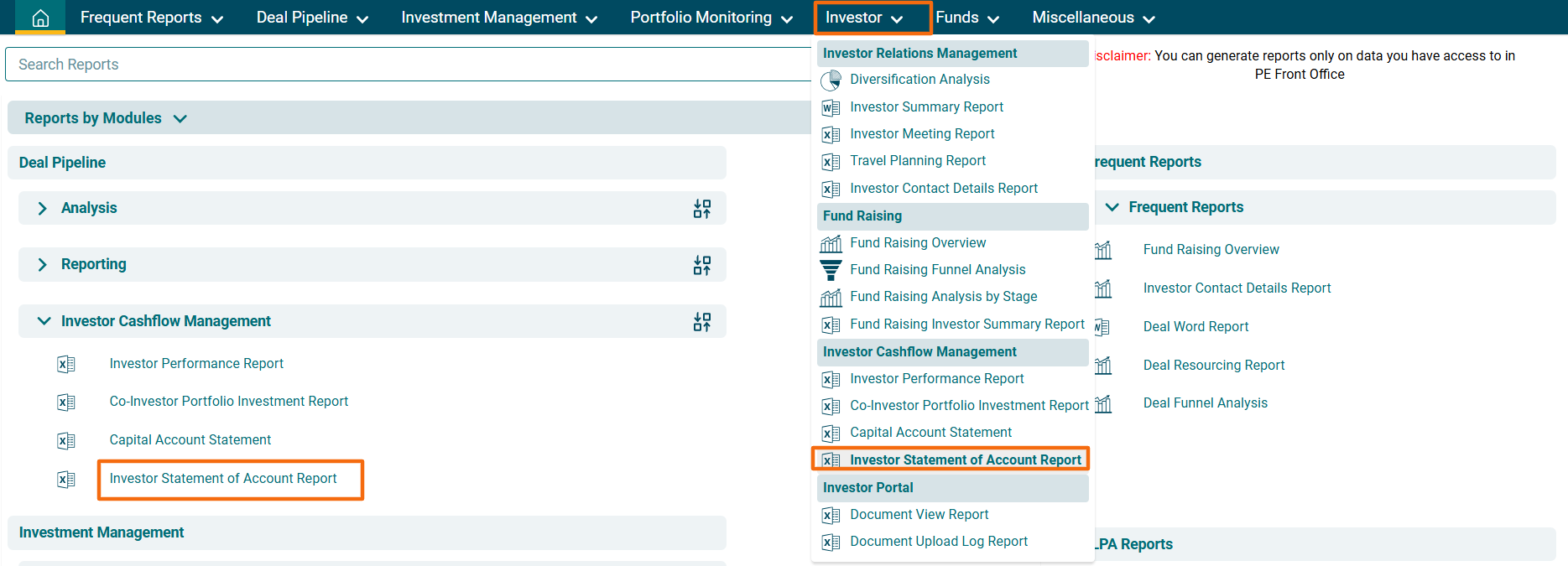Click Excel icon beside Capital Account Statement in left list
Image resolution: width=1568 pixels, height=566 pixels.
coord(66,440)
